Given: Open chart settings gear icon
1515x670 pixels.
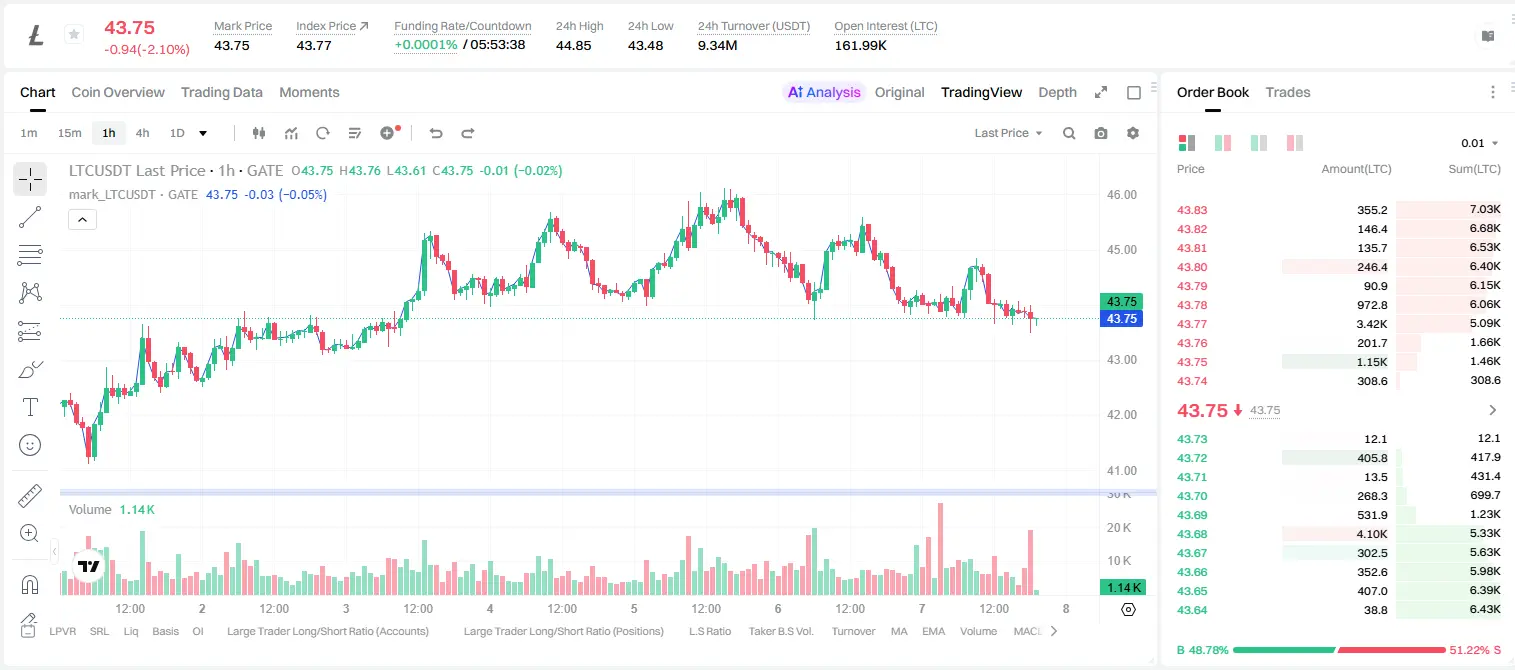Looking at the screenshot, I should [x=1133, y=133].
